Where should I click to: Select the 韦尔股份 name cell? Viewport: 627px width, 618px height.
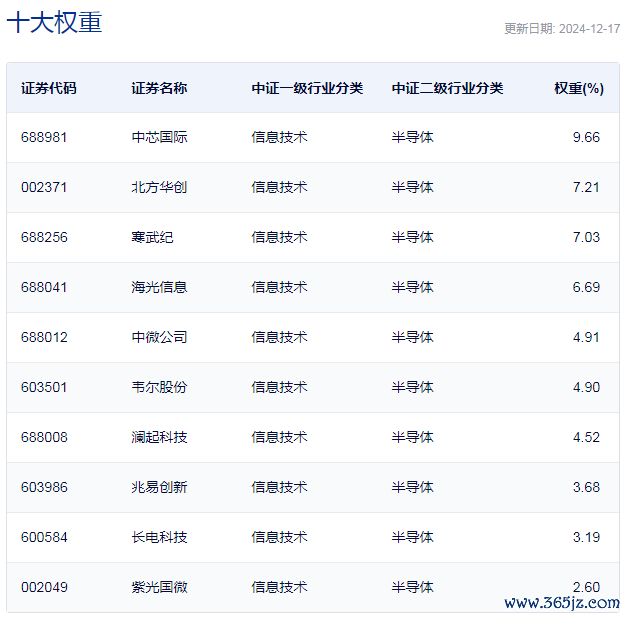[x=159, y=387]
